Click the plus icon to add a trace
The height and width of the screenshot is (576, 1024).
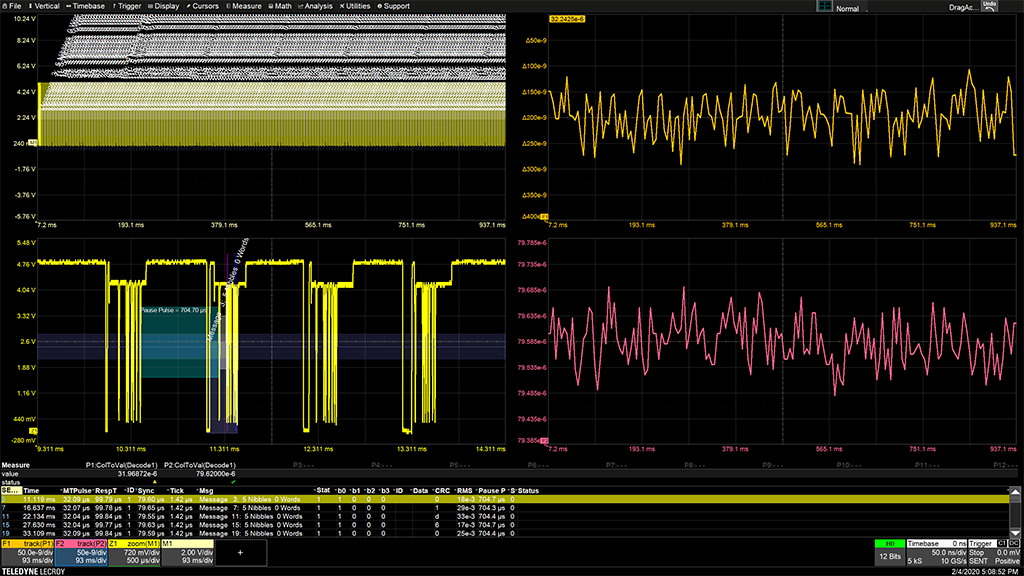240,552
